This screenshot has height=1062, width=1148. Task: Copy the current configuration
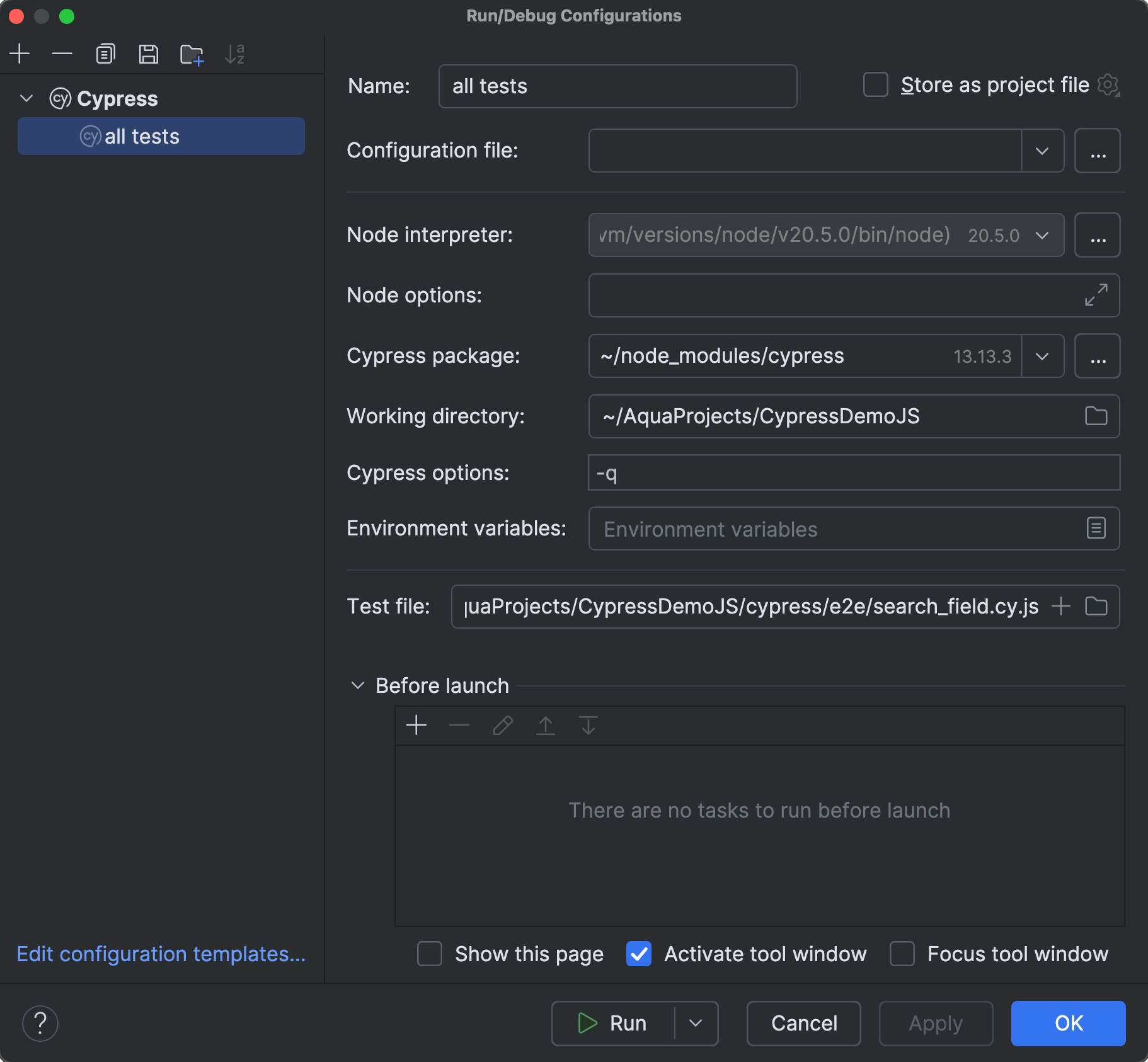[105, 54]
